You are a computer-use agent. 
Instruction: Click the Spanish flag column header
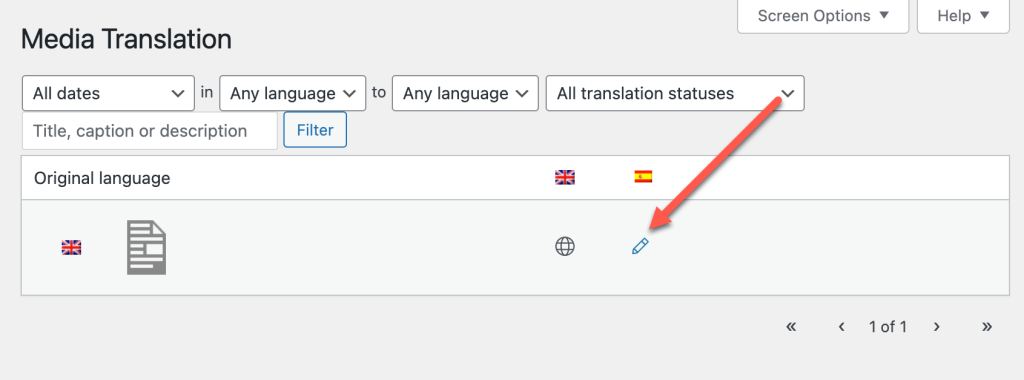643,177
